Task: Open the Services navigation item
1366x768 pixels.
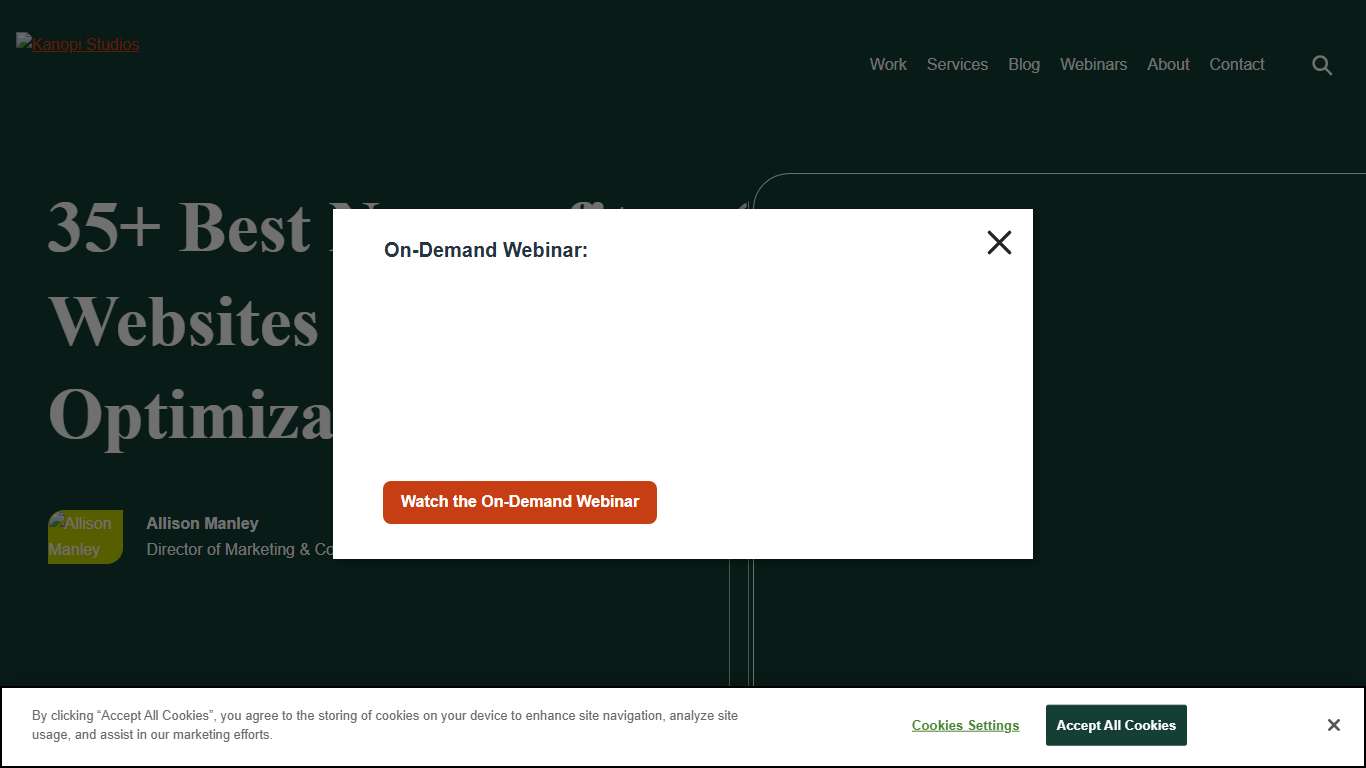Action: (x=957, y=64)
